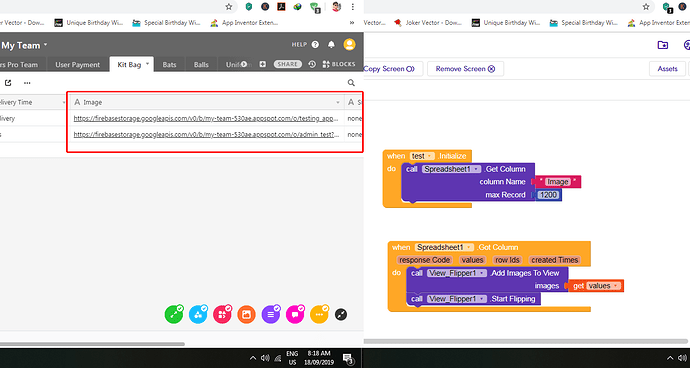This screenshot has width=690, height=368.
Task: Click the orange gallery circle icon
Action: coord(246,314)
